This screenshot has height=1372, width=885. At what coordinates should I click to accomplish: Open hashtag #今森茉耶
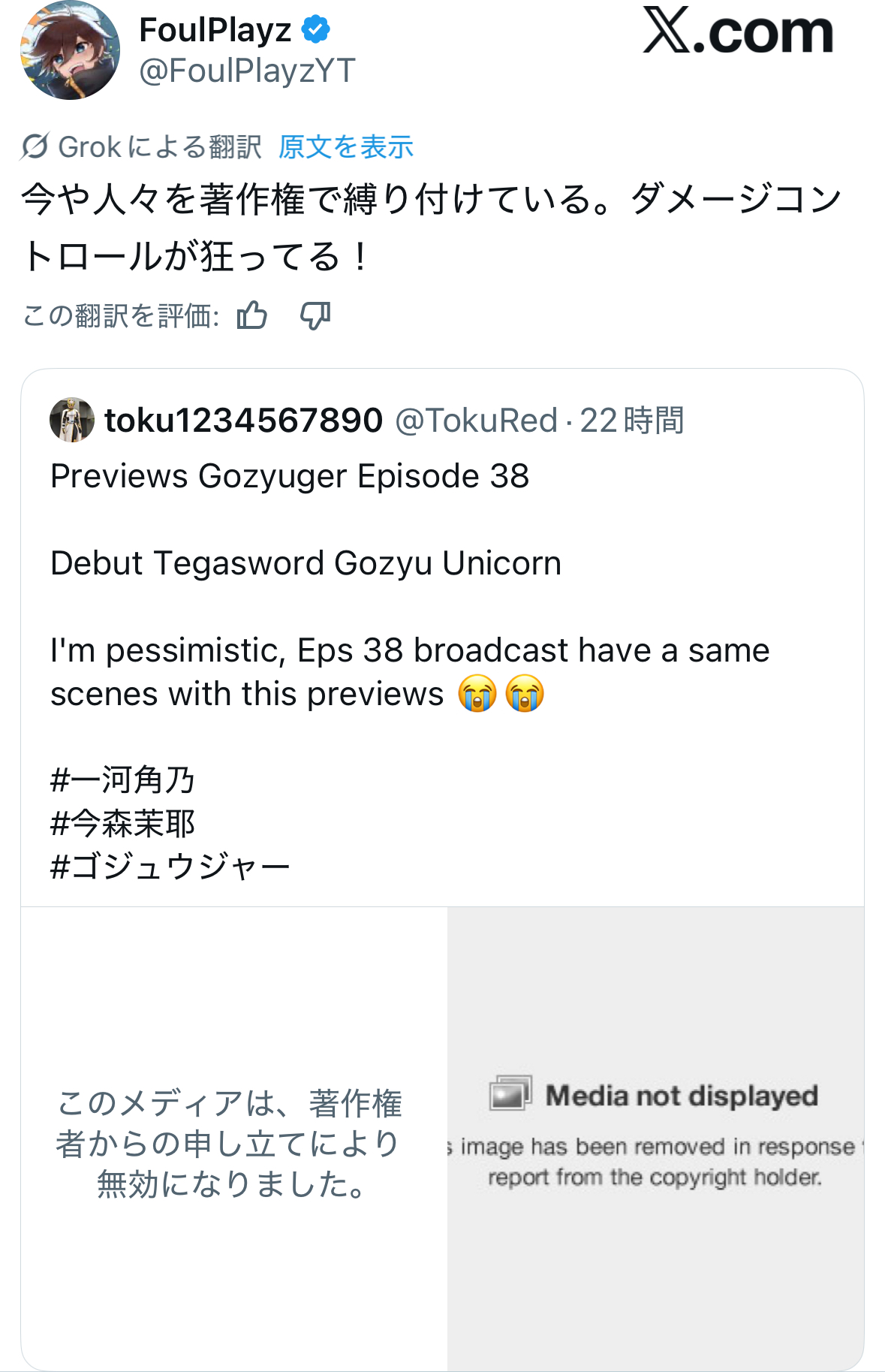(122, 824)
